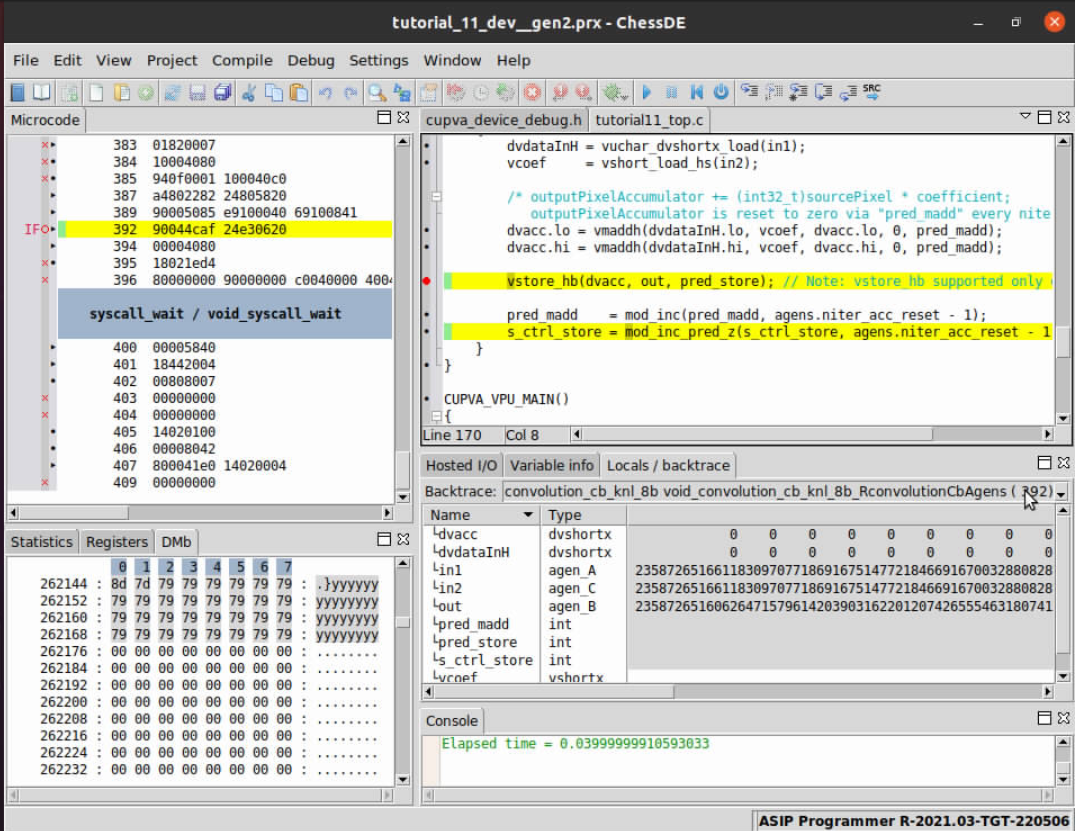Viewport: 1075px width, 831px height.
Task: Open the editor tab list dropdown arrow
Action: pyautogui.click(x=1025, y=117)
